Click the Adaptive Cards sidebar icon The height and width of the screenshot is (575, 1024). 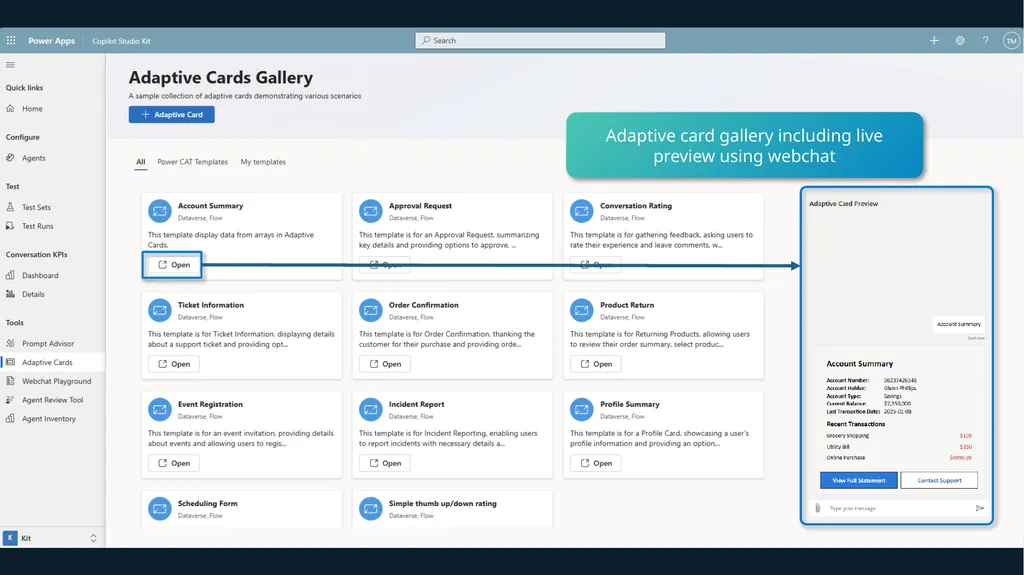(10, 362)
